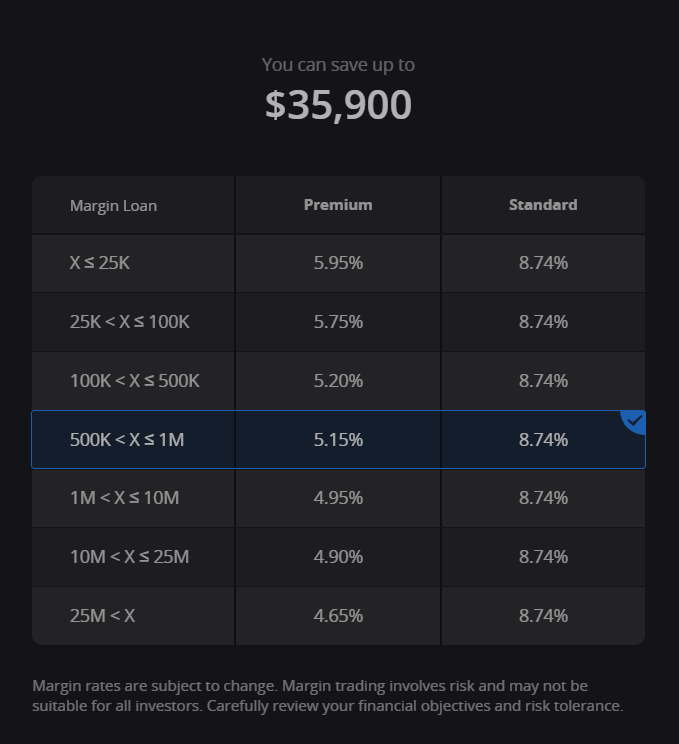Click the 4.90% Premium rate cell
Screen dimensions: 679x744
pos(338,556)
